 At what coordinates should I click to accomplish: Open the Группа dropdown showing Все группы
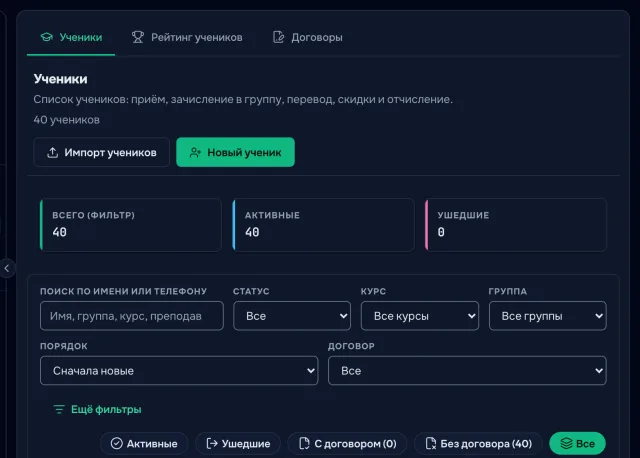pyautogui.click(x=548, y=316)
